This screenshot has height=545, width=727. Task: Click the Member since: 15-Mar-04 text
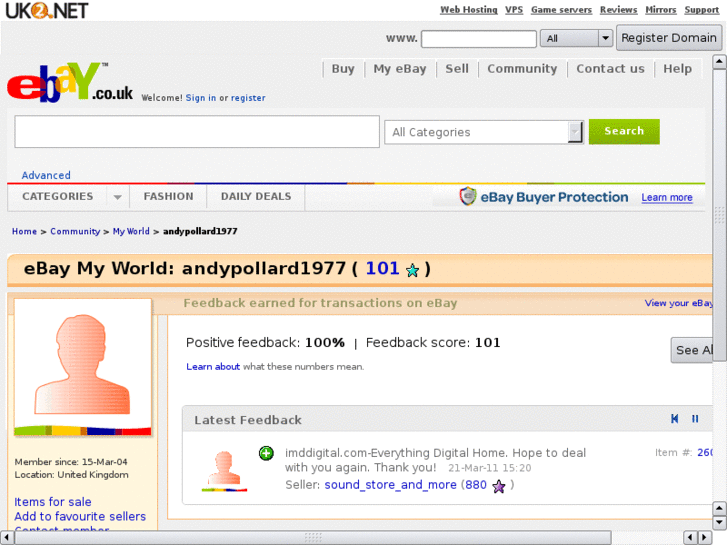(71, 462)
